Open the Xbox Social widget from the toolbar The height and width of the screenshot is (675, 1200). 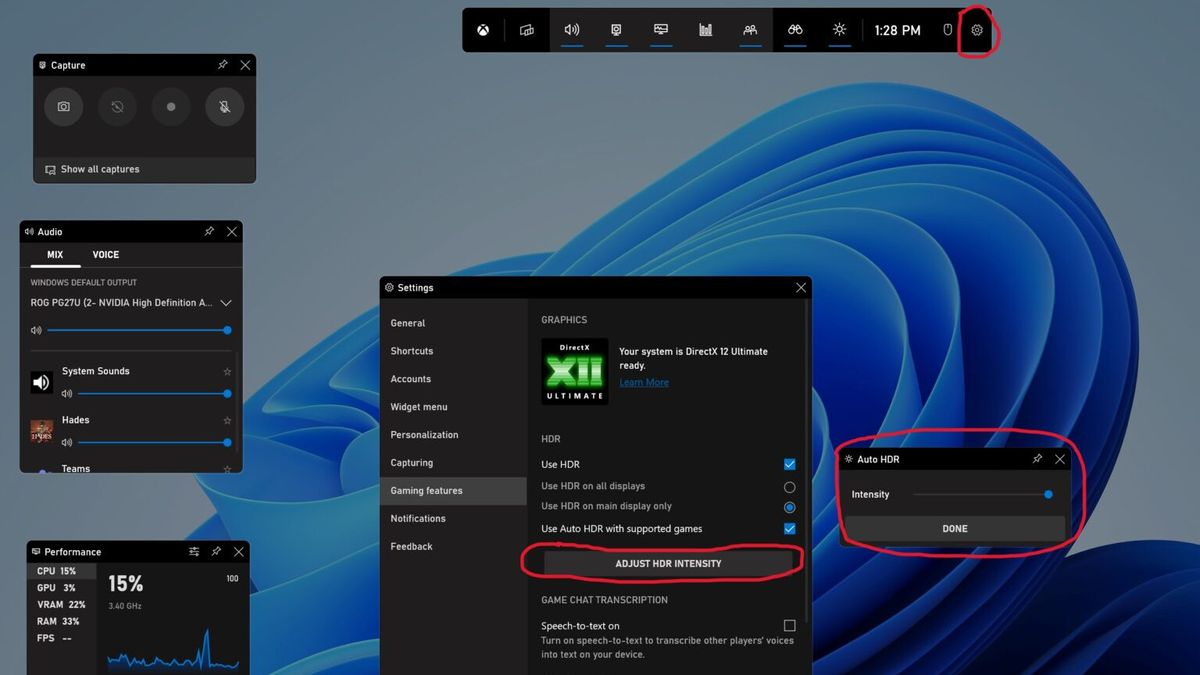[750, 30]
